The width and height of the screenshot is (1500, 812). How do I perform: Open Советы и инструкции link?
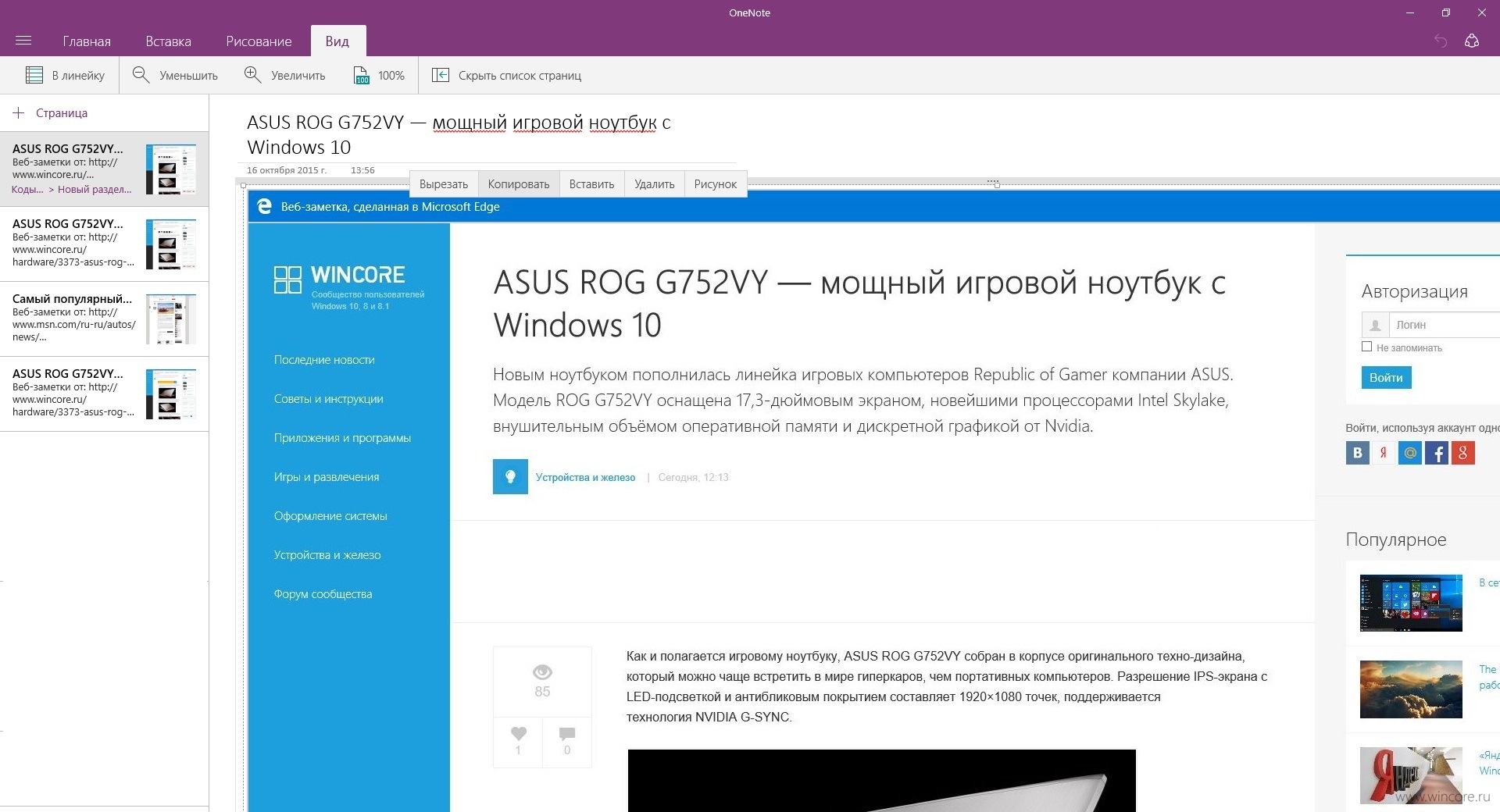(x=328, y=399)
